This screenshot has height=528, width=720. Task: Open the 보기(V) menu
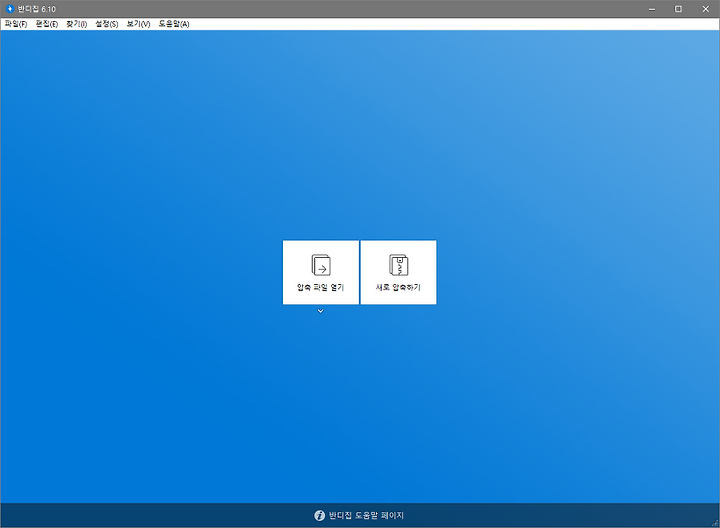pyautogui.click(x=138, y=24)
